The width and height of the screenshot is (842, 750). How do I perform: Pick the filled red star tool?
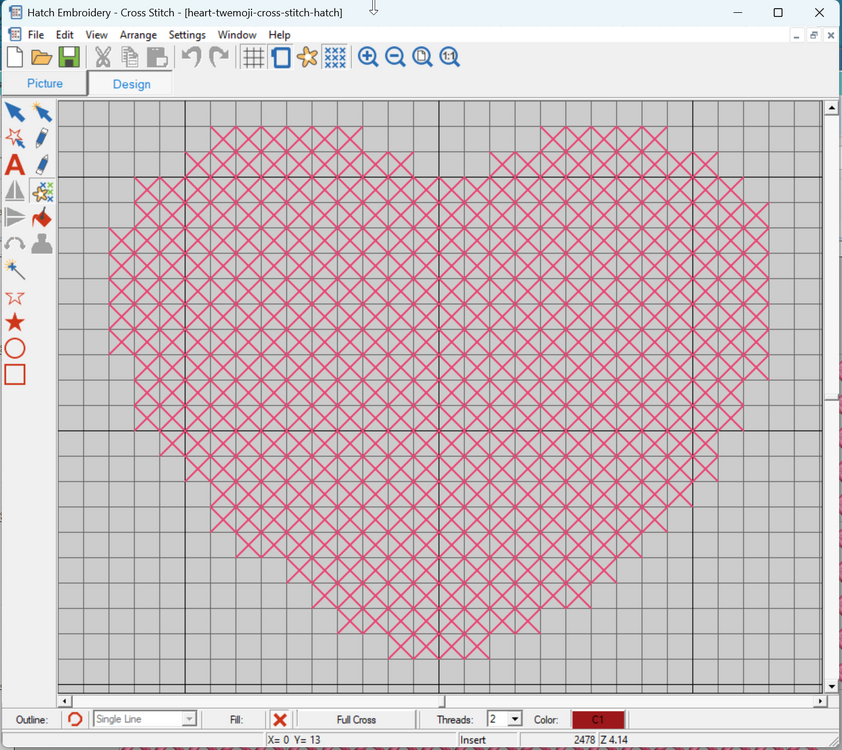pos(14,322)
